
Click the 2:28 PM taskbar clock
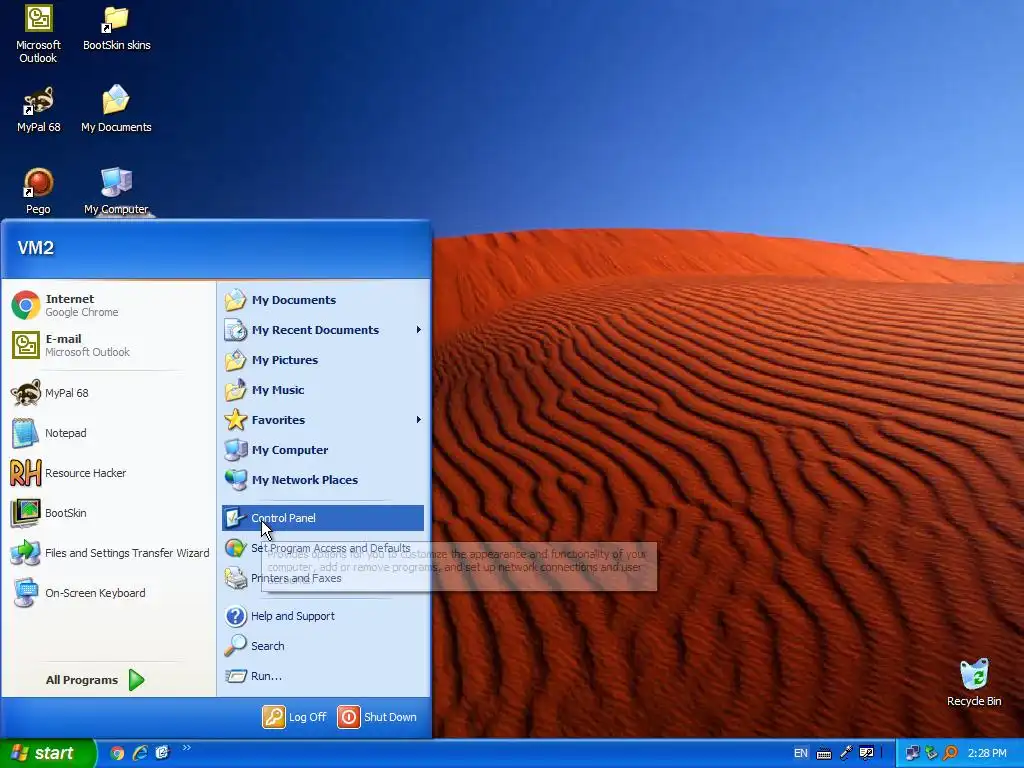click(987, 753)
